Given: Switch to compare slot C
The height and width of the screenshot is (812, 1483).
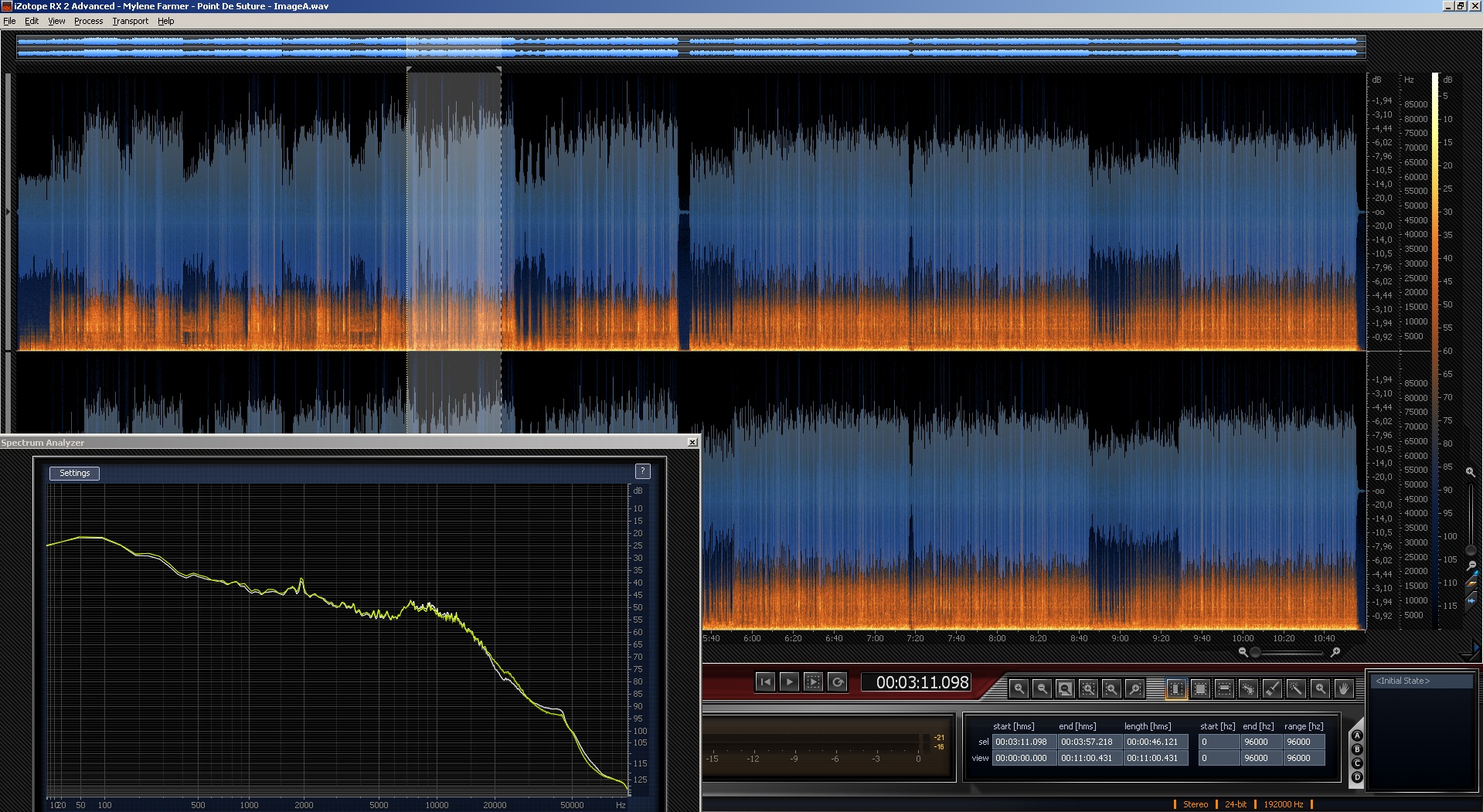Looking at the screenshot, I should point(1357,763).
